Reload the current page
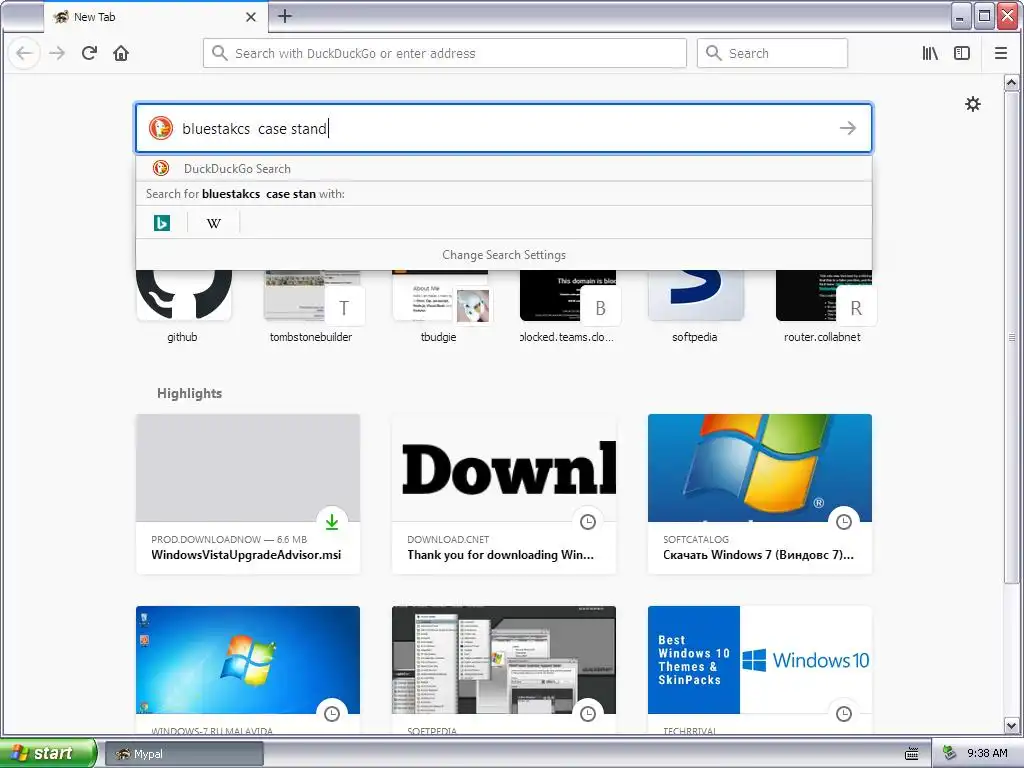This screenshot has height=768, width=1024. [89, 53]
